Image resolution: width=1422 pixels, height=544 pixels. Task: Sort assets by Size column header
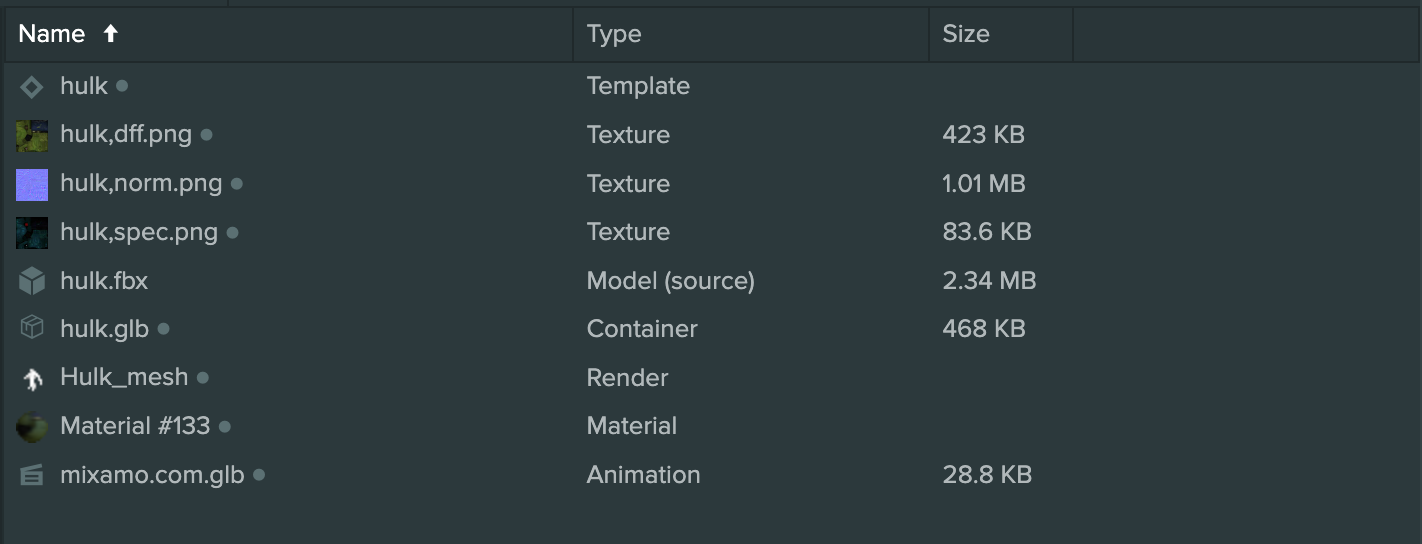pos(966,34)
